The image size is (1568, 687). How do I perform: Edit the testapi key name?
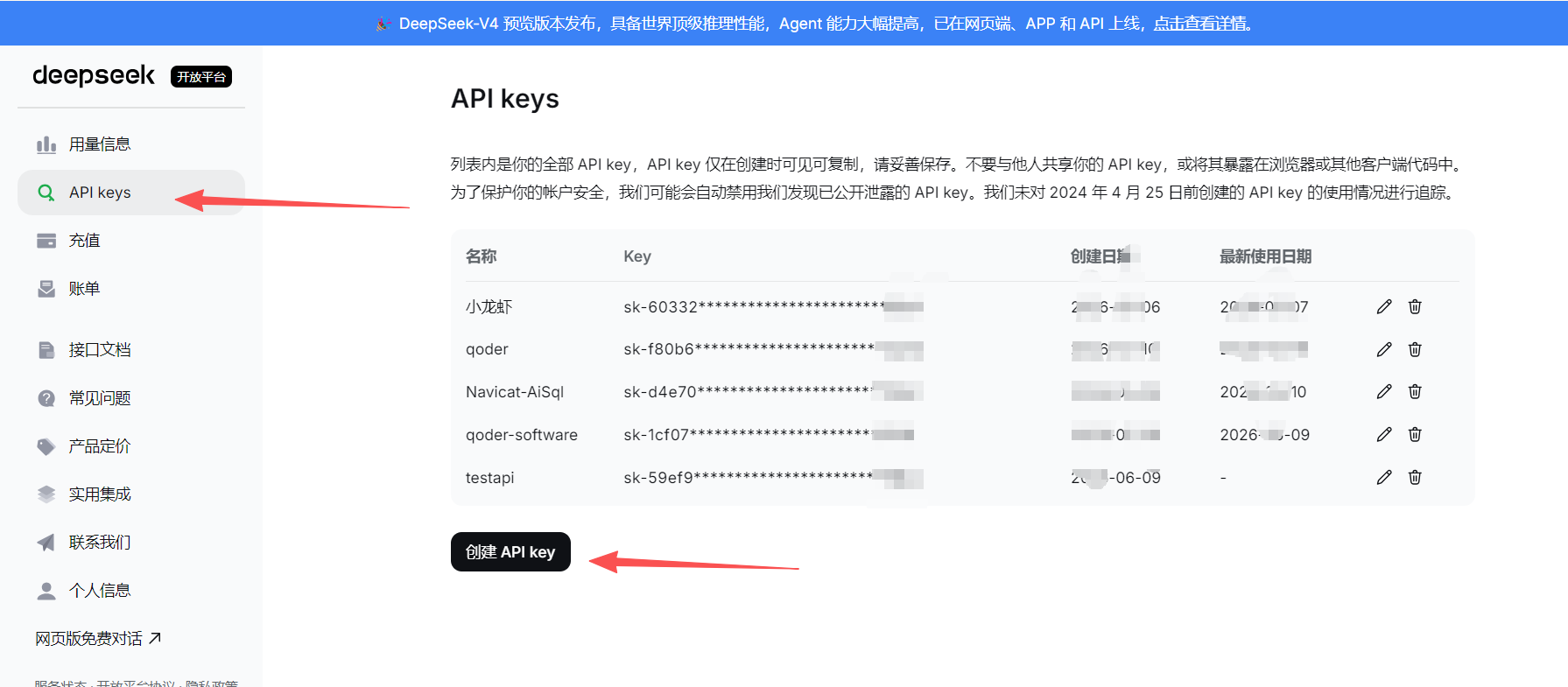[x=1384, y=477]
